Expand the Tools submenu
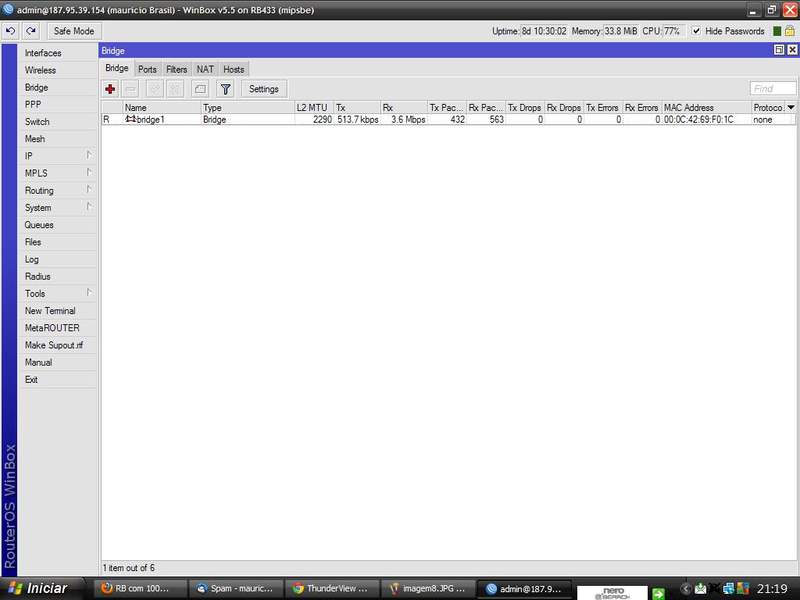 pos(89,292)
